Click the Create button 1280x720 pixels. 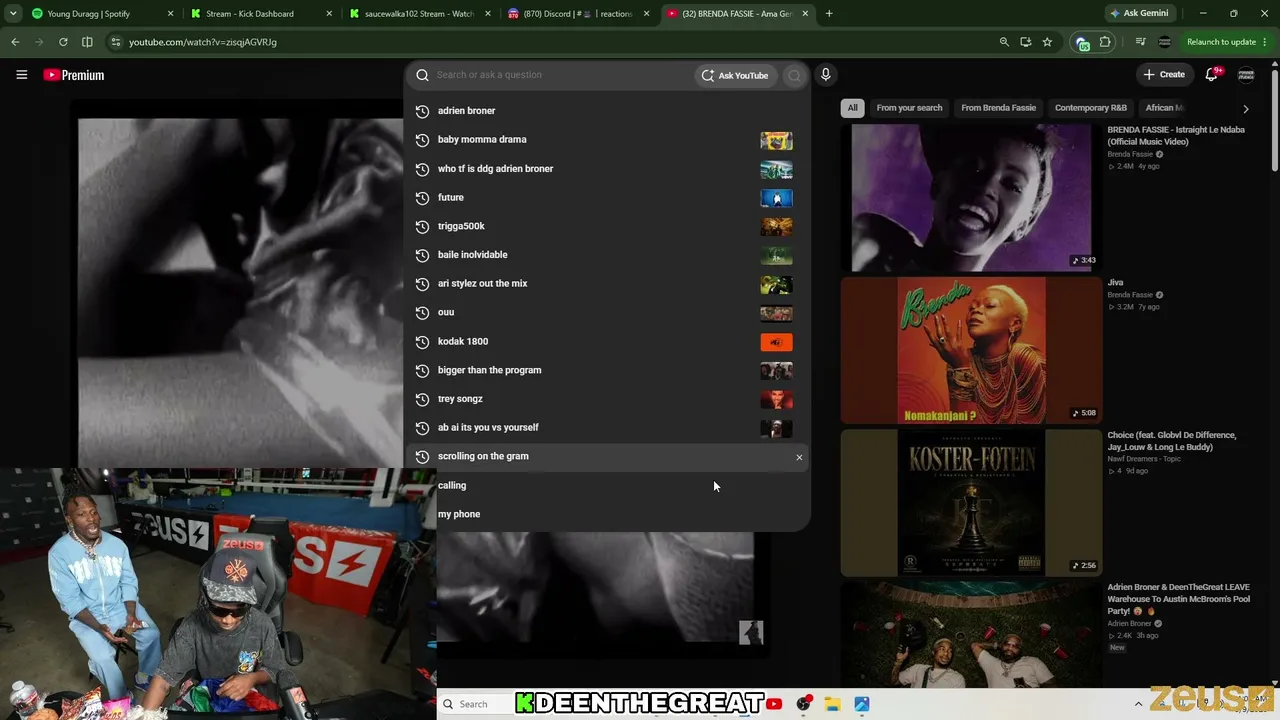1165,75
